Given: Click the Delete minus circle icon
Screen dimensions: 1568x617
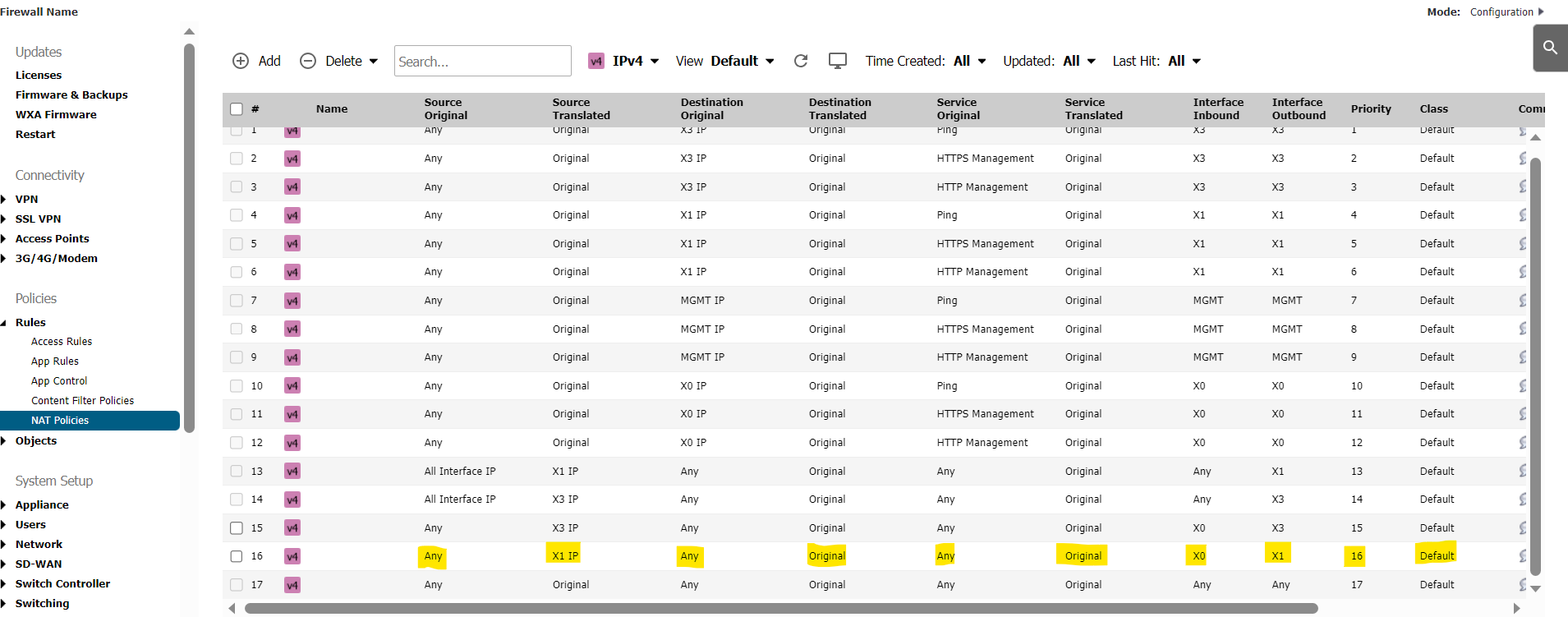Looking at the screenshot, I should point(308,61).
